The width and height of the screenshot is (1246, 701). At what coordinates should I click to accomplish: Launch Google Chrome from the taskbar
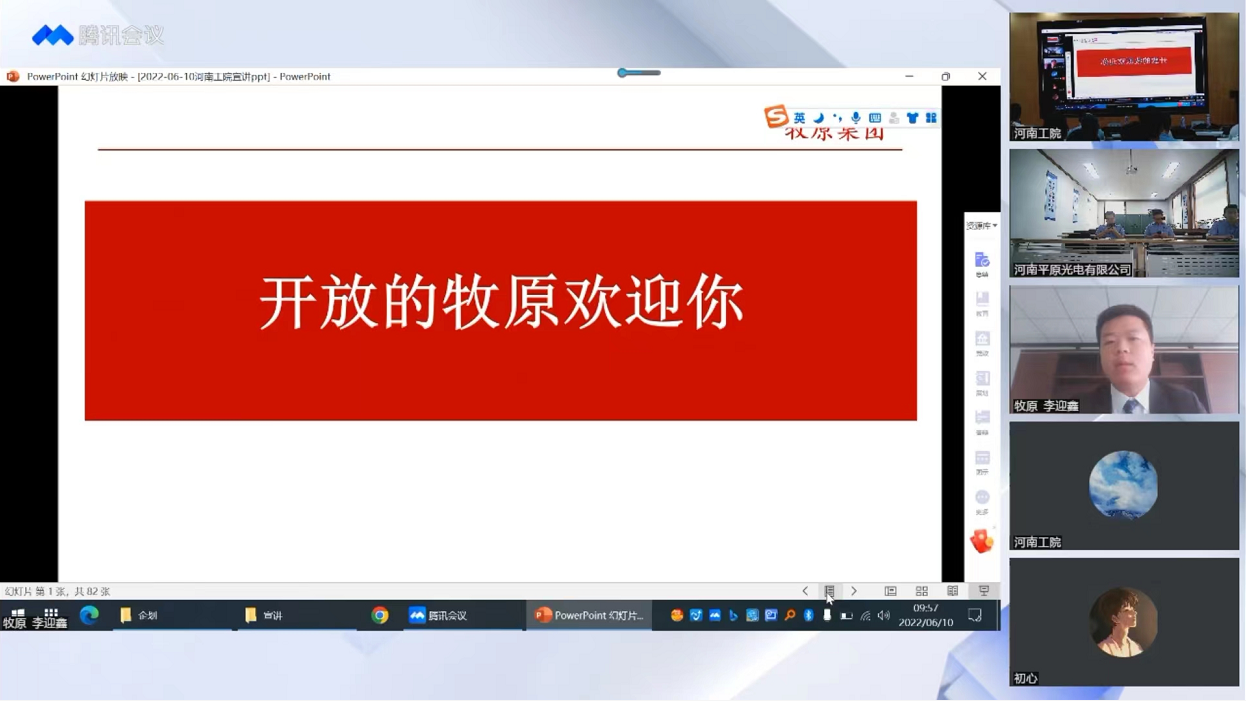[380, 615]
